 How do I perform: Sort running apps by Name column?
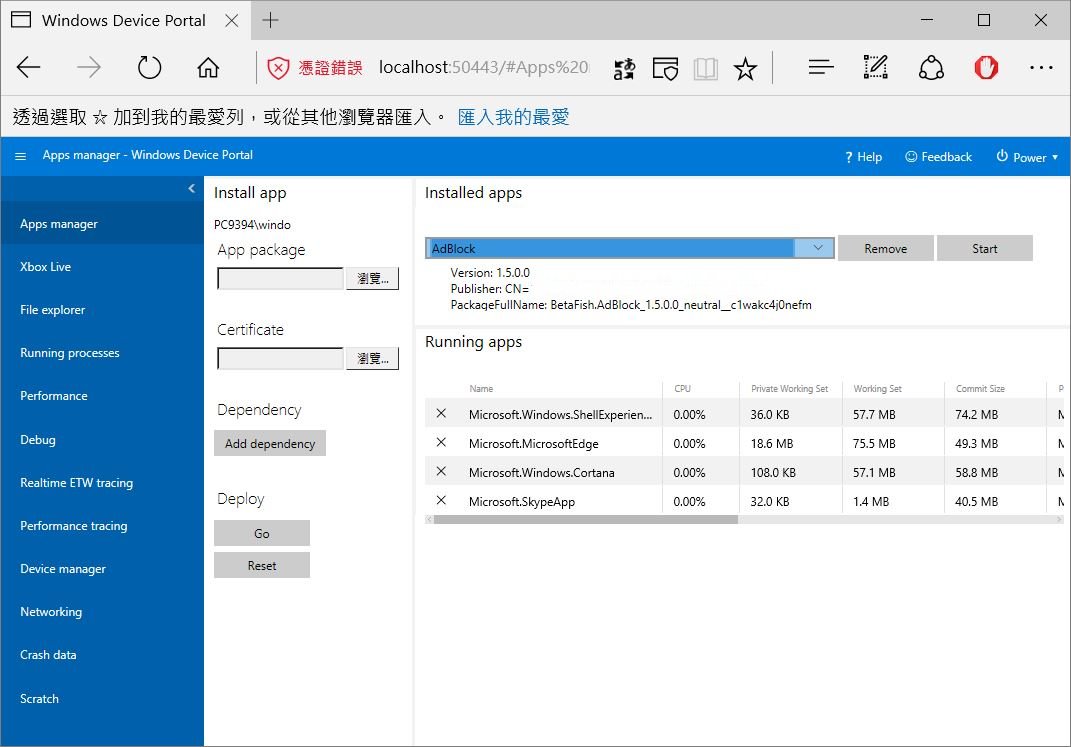click(481, 389)
